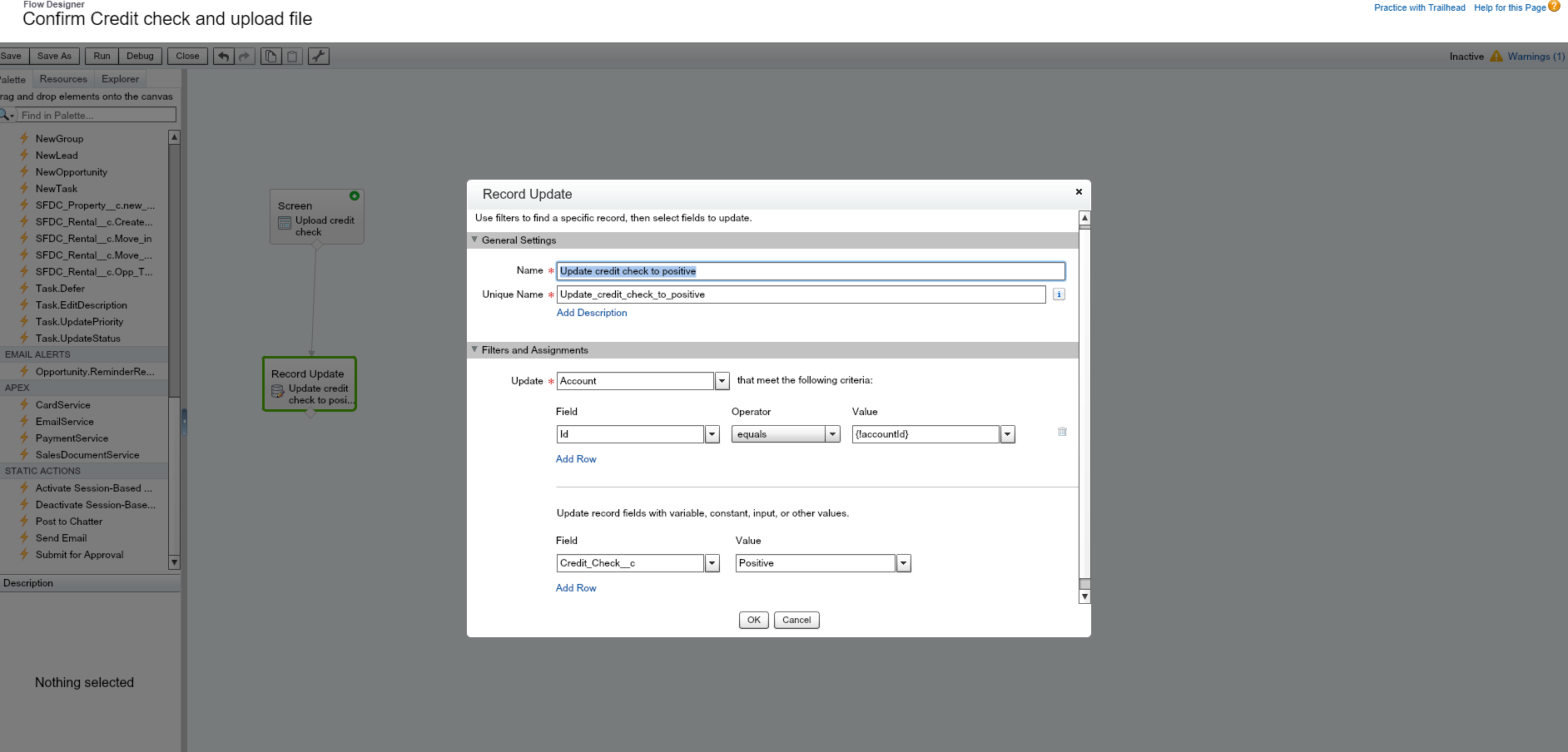The height and width of the screenshot is (752, 1568).
Task: Click the lightning icon next to Opportunity.ReminderRe...
Action: pyautogui.click(x=24, y=371)
